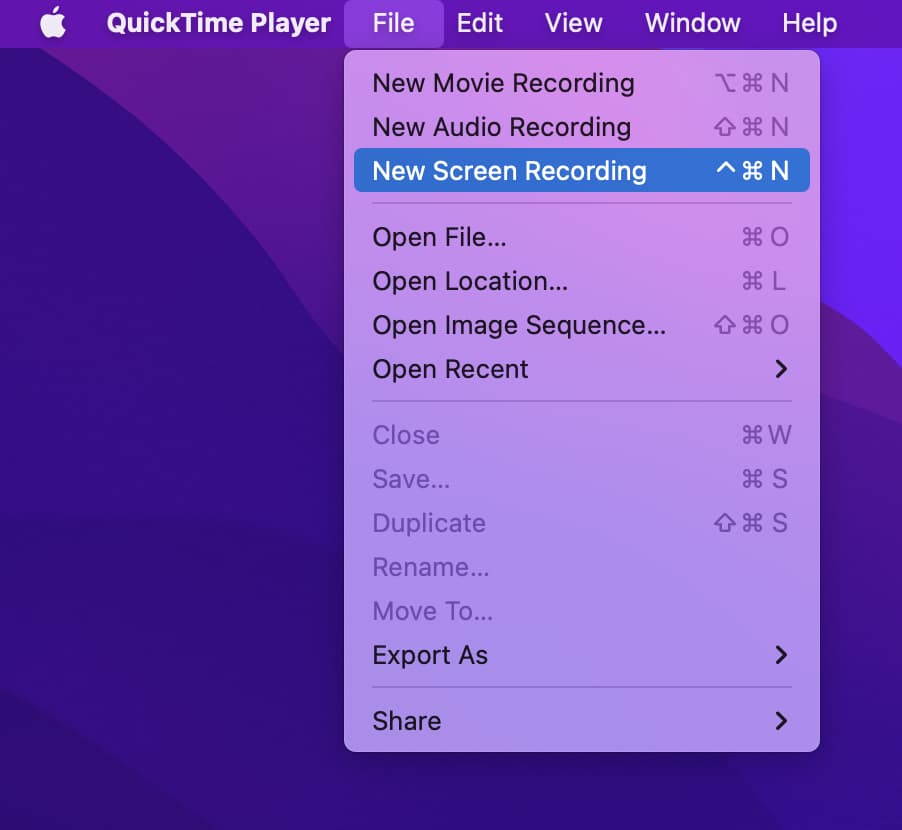Open the Help menu

(x=810, y=22)
